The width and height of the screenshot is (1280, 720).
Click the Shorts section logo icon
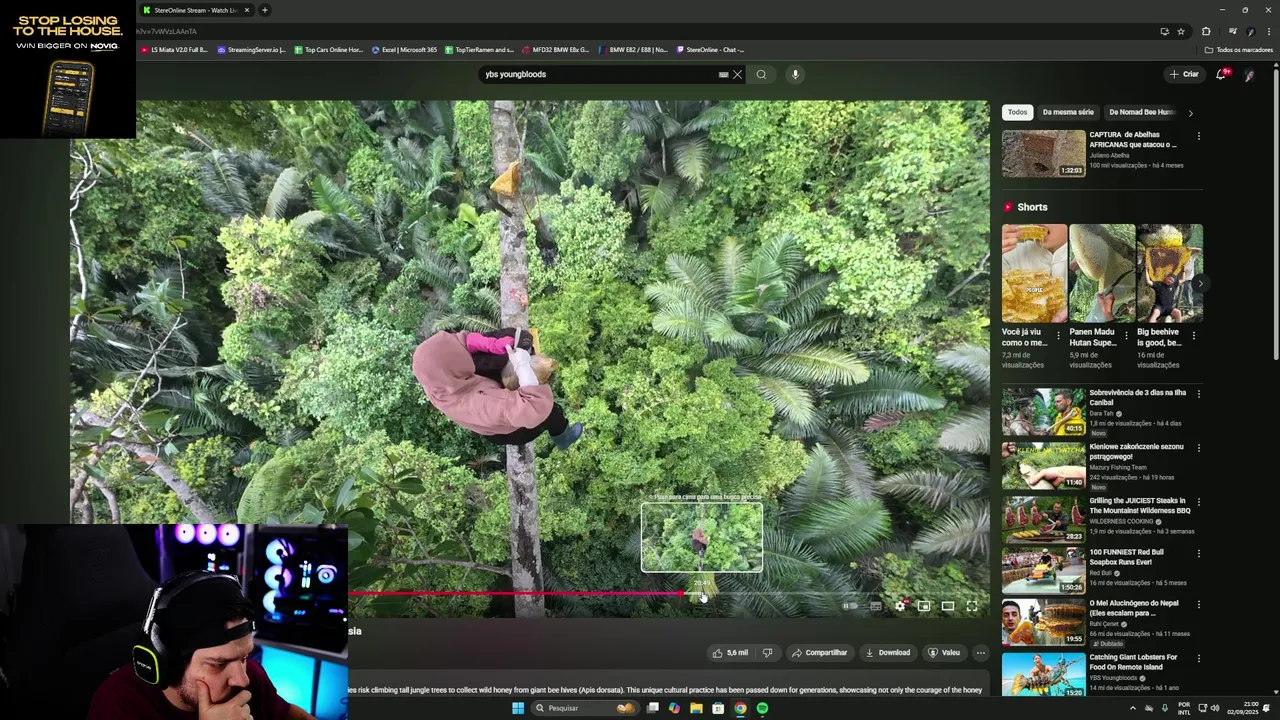[x=1008, y=207]
